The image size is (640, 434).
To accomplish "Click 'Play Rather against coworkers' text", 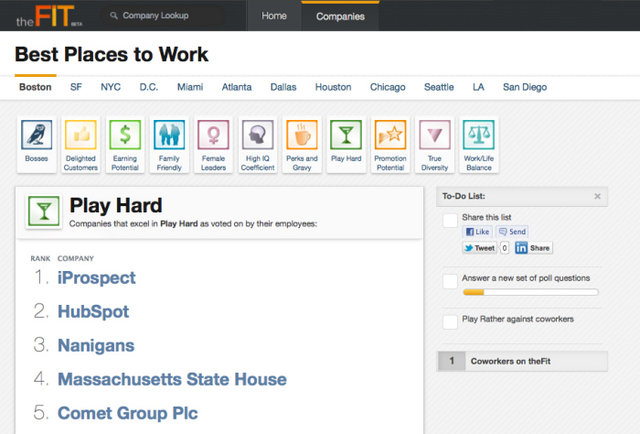I will 518,319.
